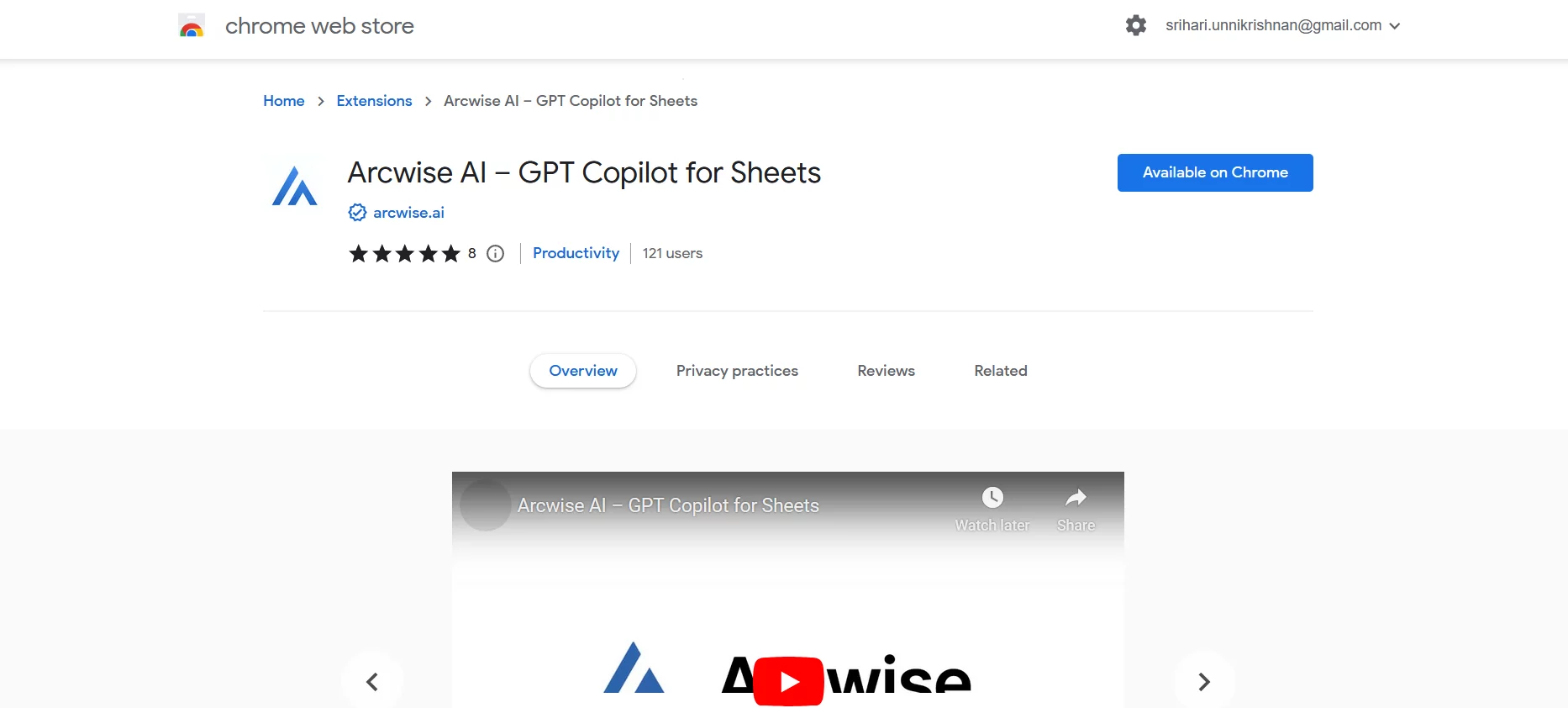The width and height of the screenshot is (1568, 708).
Task: Click the video title Arcwise AI link
Action: pos(668,505)
